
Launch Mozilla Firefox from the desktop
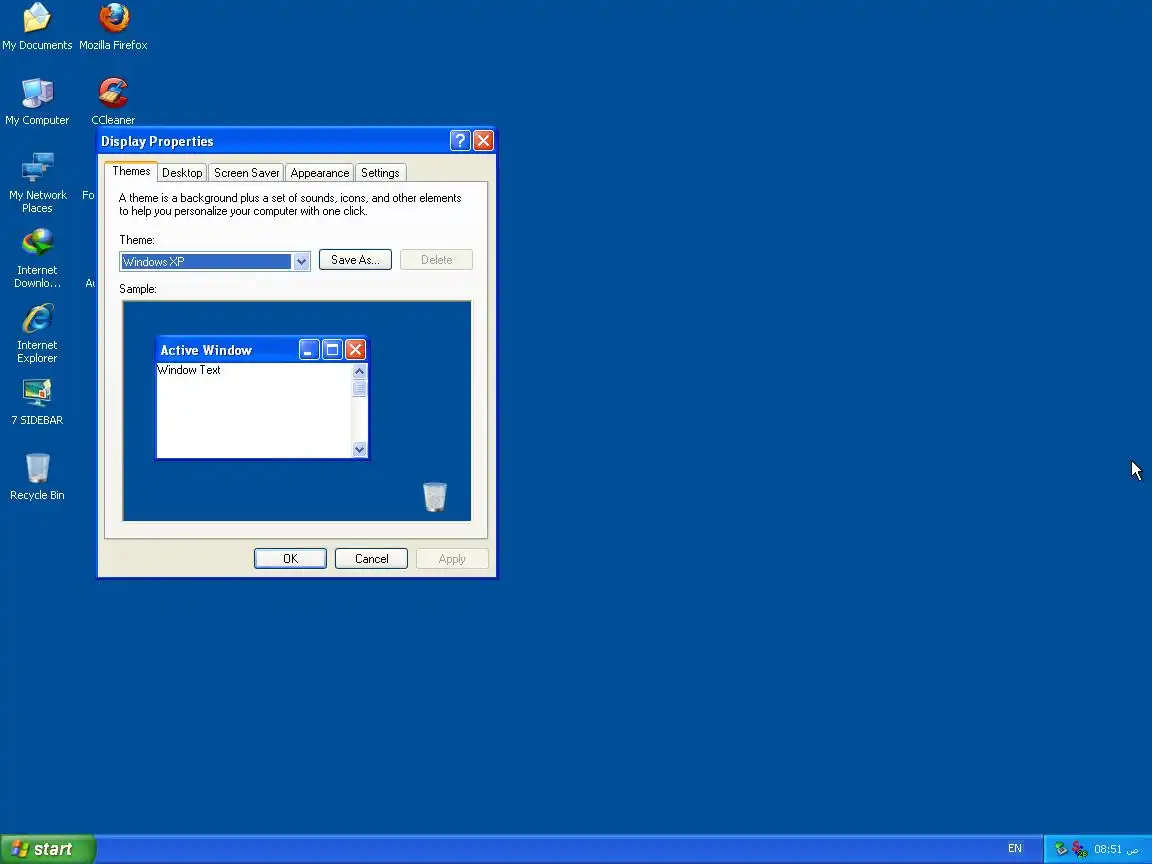[x=113, y=26]
